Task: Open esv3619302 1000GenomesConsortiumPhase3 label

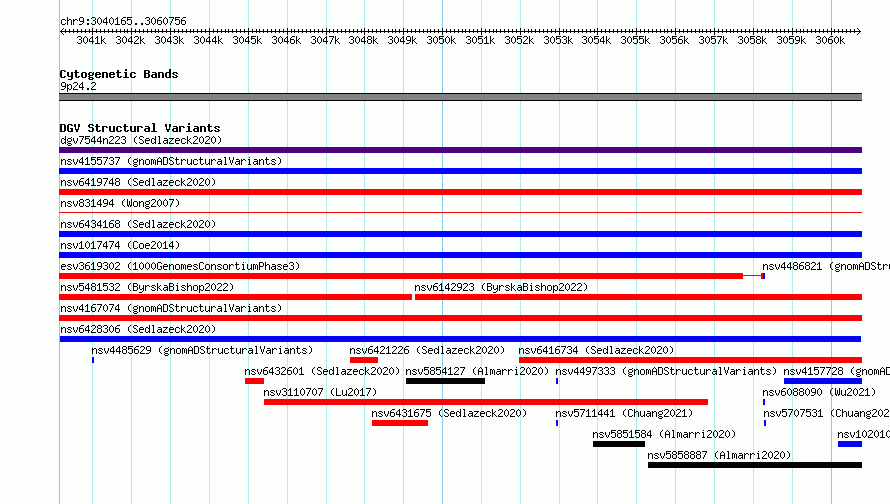Action: 180,266
